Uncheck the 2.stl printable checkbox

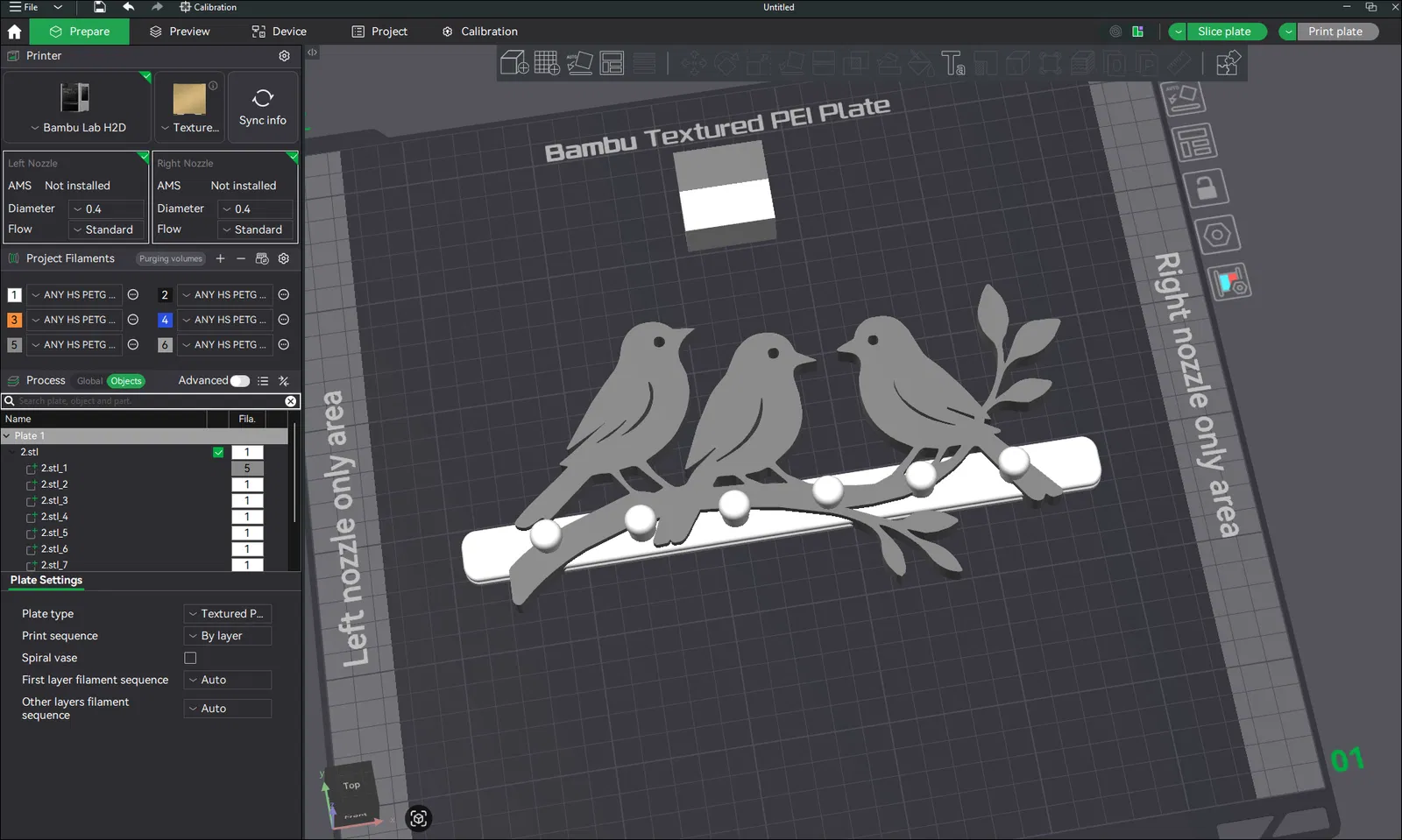[x=218, y=453]
